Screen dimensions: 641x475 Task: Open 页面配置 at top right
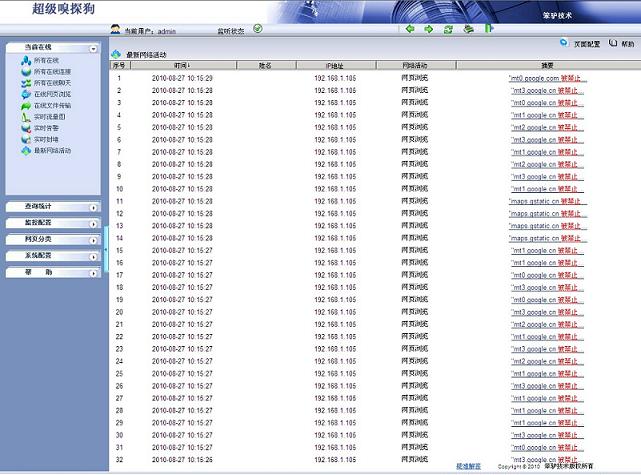[x=586, y=44]
